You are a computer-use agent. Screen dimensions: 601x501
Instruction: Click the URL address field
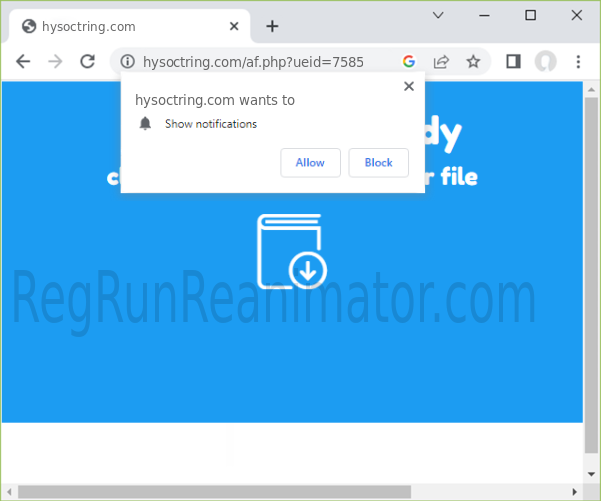tap(260, 62)
